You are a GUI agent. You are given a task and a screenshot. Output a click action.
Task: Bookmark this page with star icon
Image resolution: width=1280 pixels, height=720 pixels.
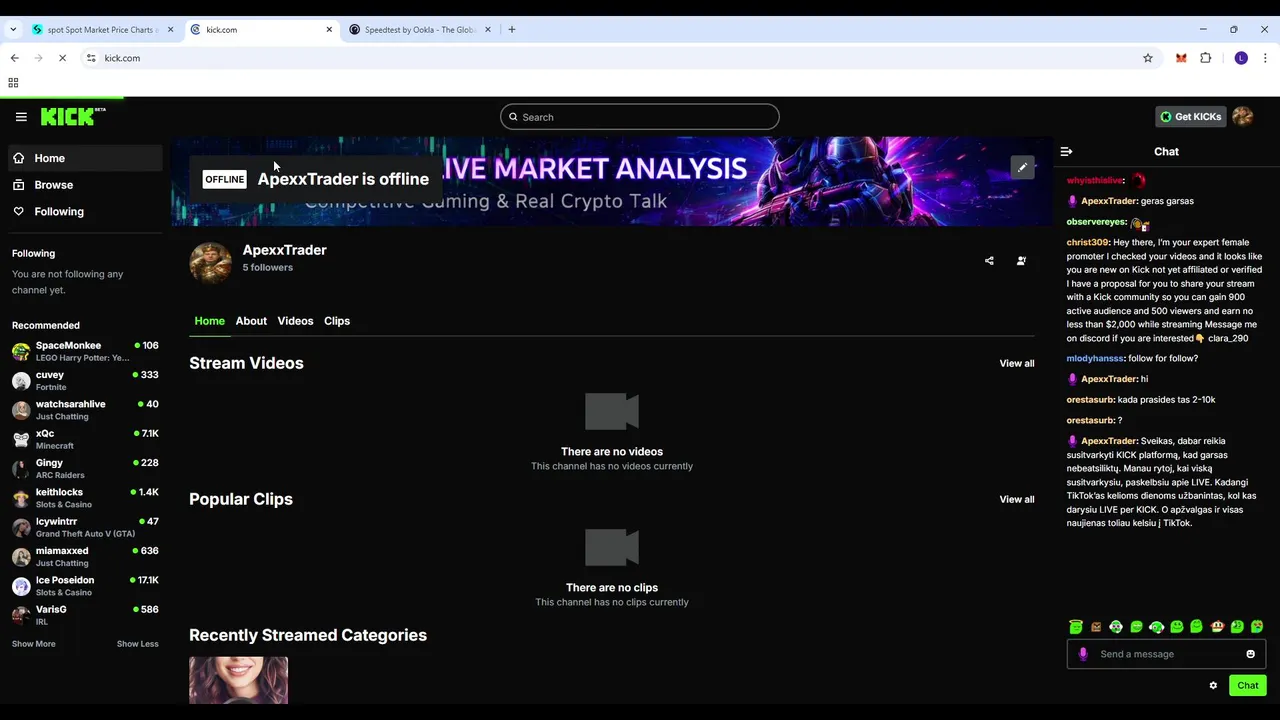(x=1148, y=58)
